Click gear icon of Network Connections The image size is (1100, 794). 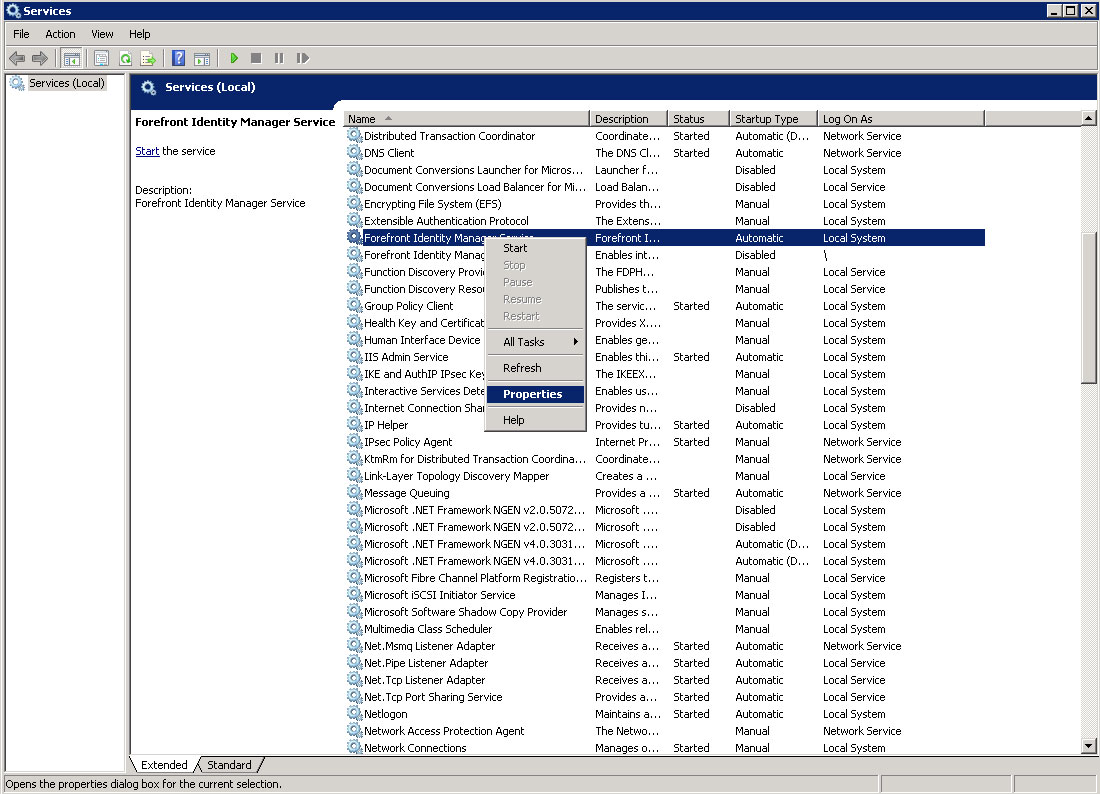coord(355,747)
